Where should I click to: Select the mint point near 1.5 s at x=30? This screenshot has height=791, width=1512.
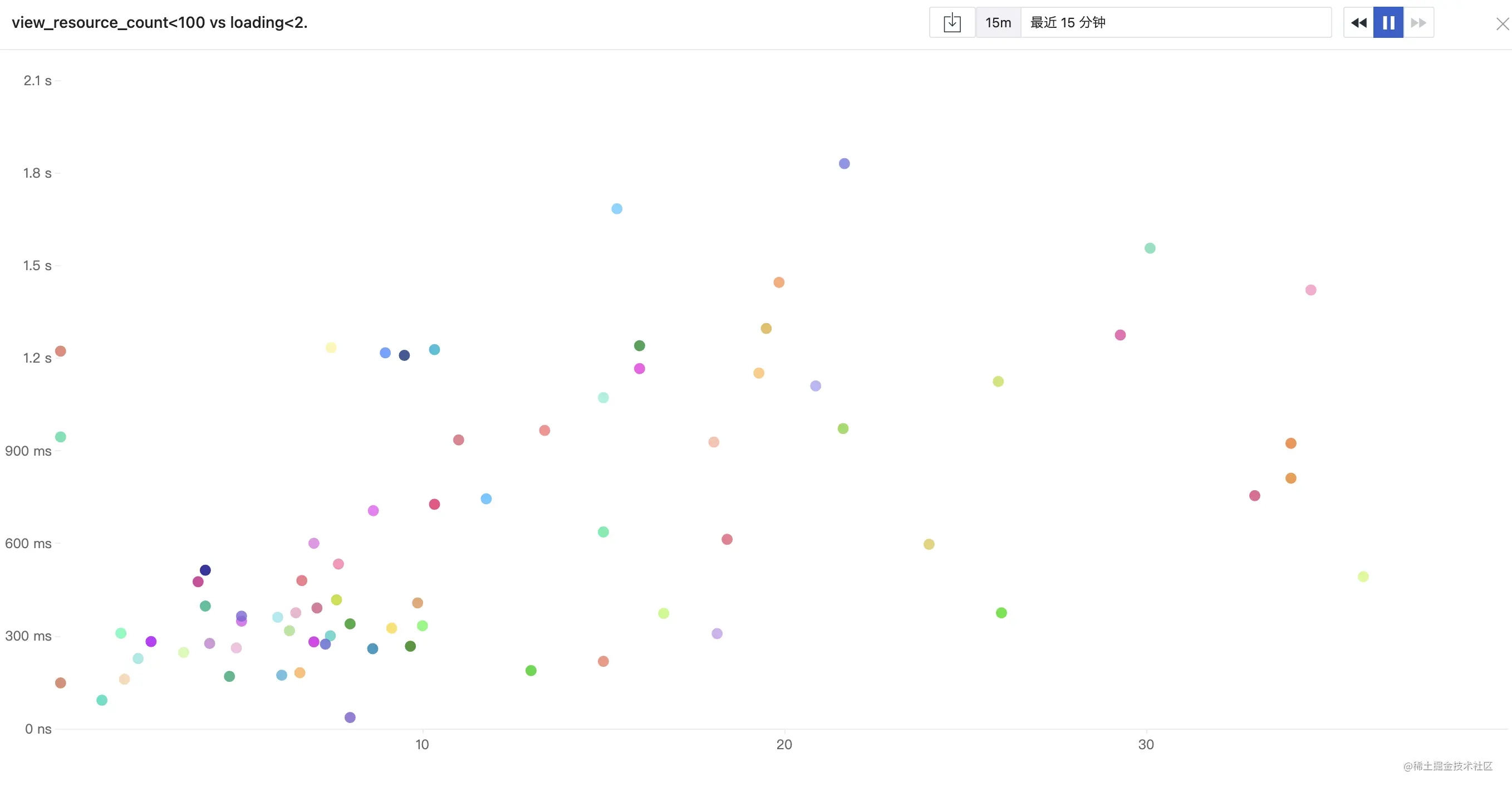click(x=1150, y=248)
